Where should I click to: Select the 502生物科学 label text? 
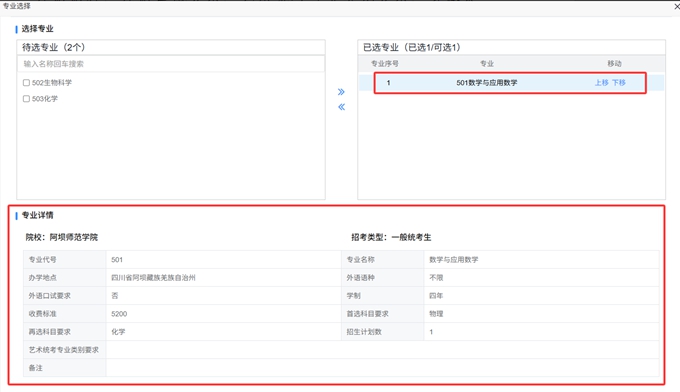point(52,82)
